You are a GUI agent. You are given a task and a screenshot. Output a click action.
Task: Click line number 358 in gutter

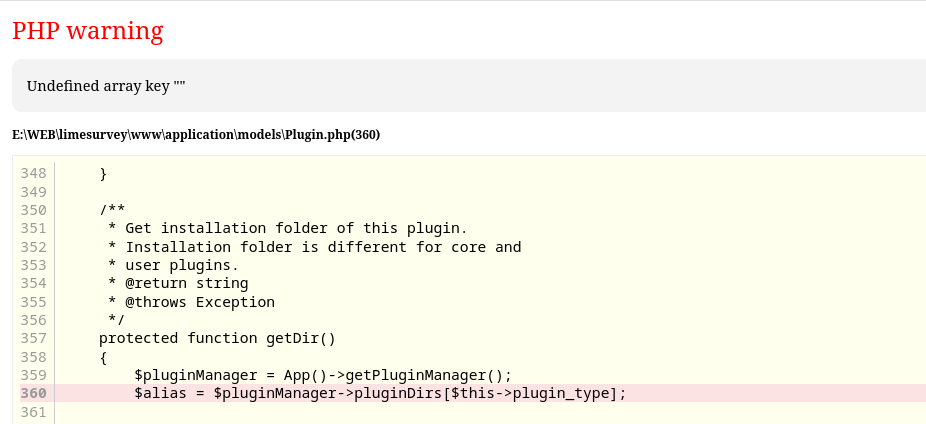[33, 357]
